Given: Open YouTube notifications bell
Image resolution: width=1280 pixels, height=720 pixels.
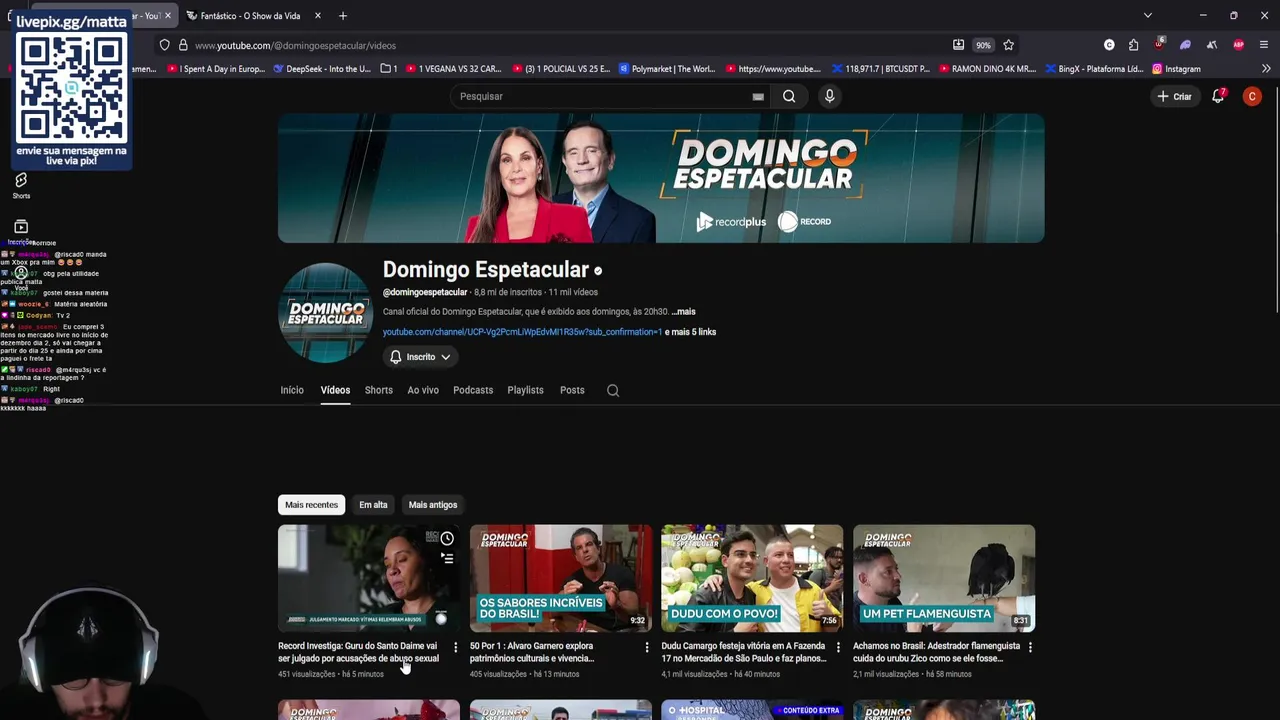Looking at the screenshot, I should [1218, 96].
